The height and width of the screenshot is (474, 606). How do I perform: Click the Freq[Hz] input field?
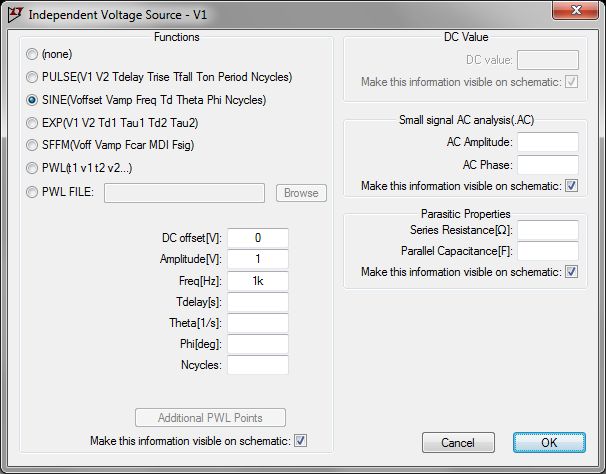(258, 281)
